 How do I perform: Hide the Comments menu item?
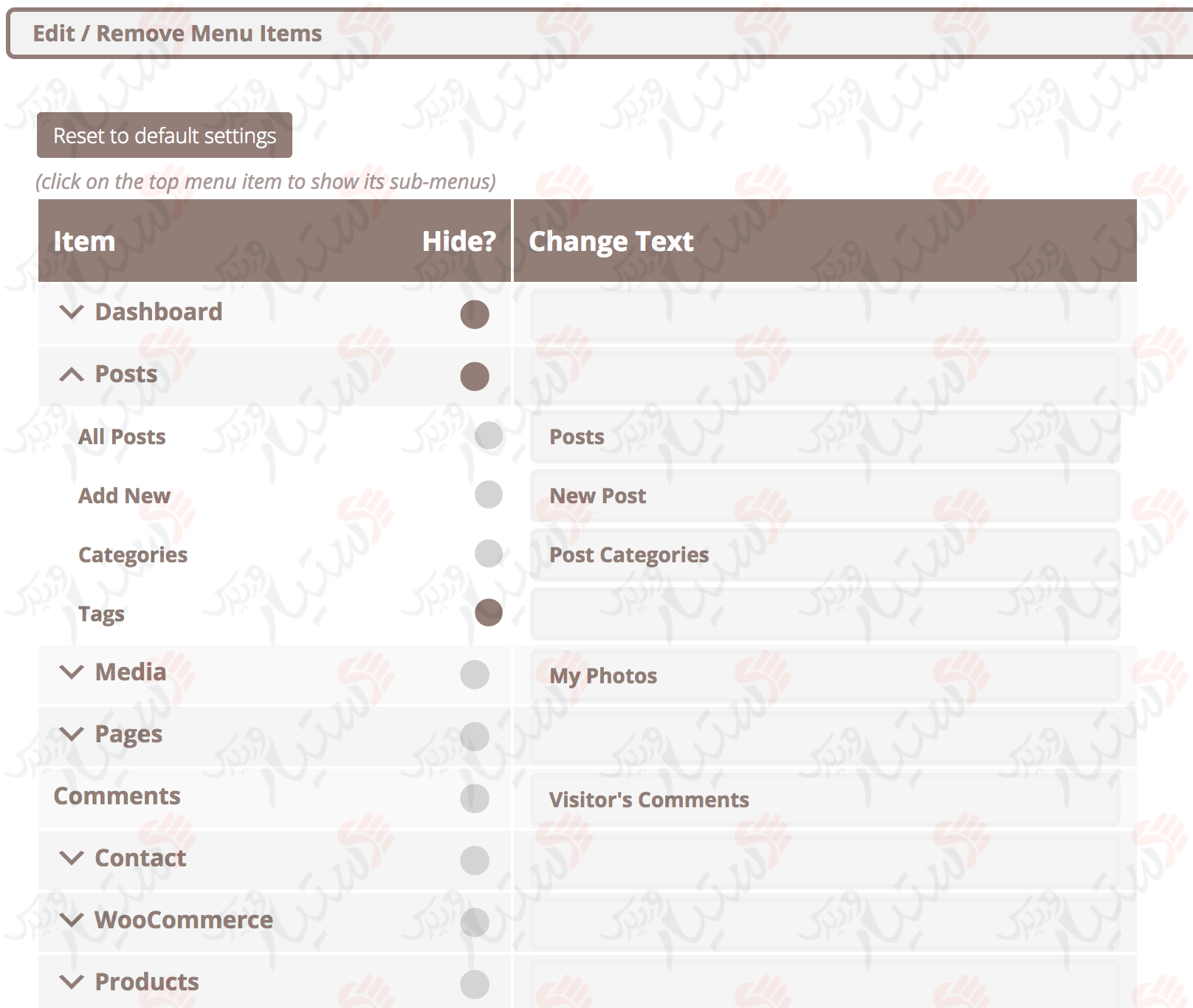tap(475, 798)
